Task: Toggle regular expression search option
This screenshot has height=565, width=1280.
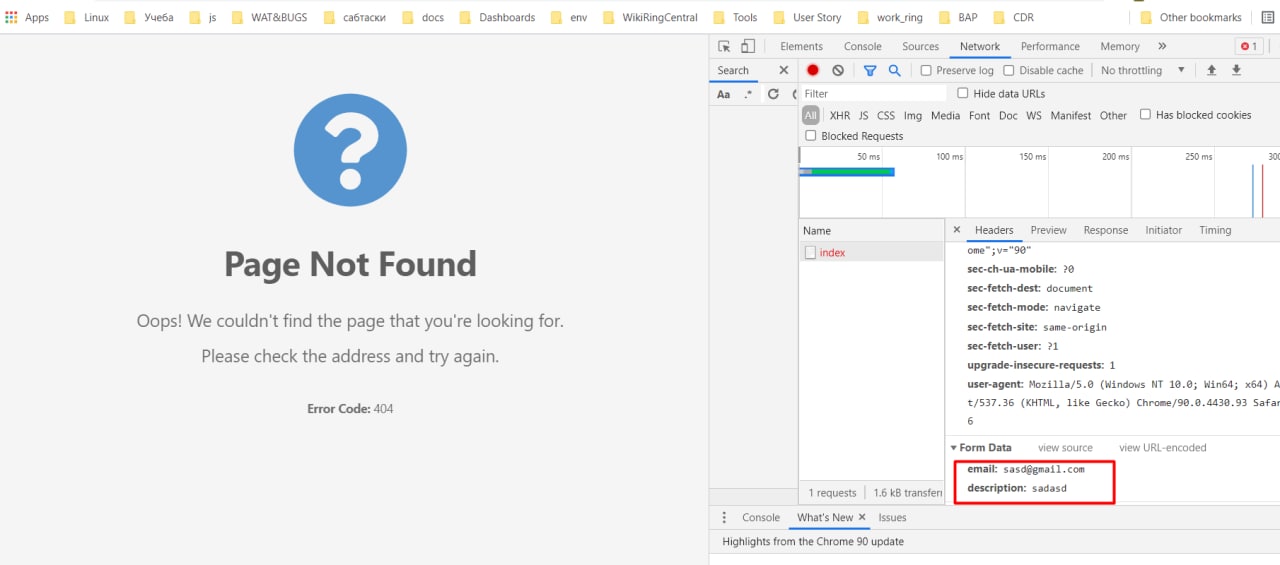Action: (x=748, y=94)
